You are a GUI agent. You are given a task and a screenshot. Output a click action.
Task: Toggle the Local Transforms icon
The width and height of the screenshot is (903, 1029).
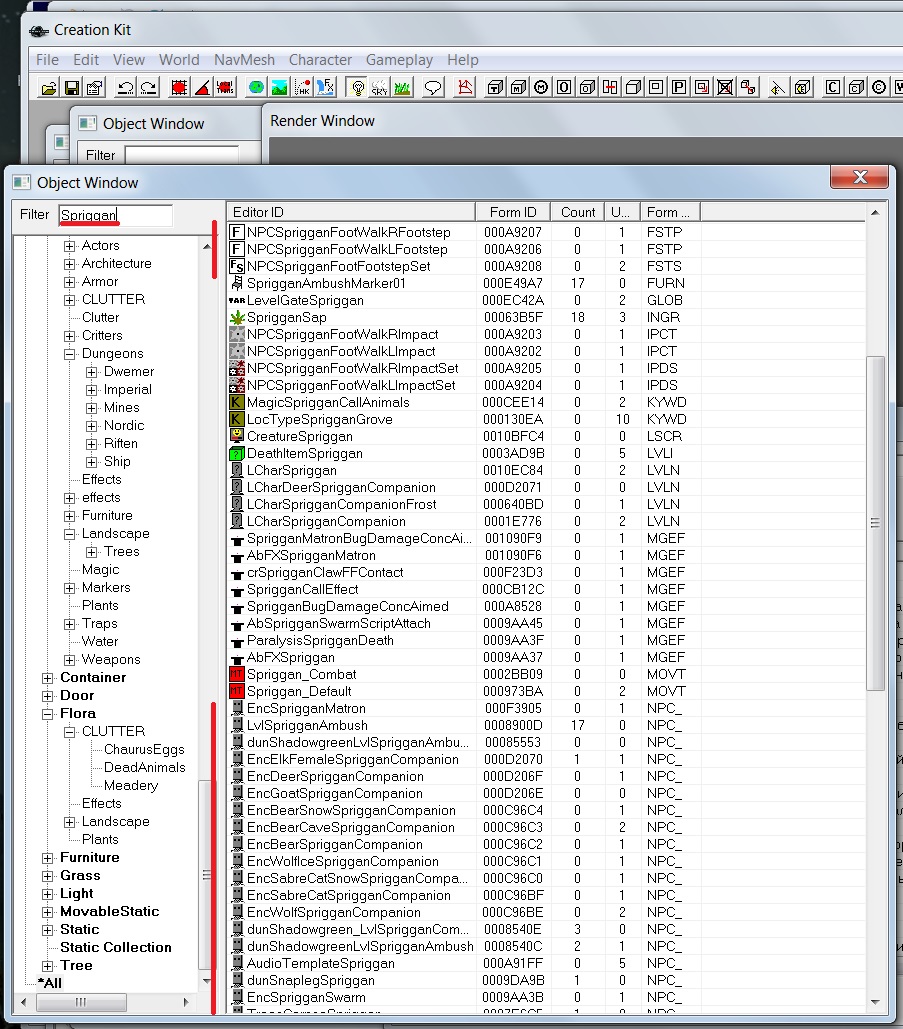pos(225,87)
